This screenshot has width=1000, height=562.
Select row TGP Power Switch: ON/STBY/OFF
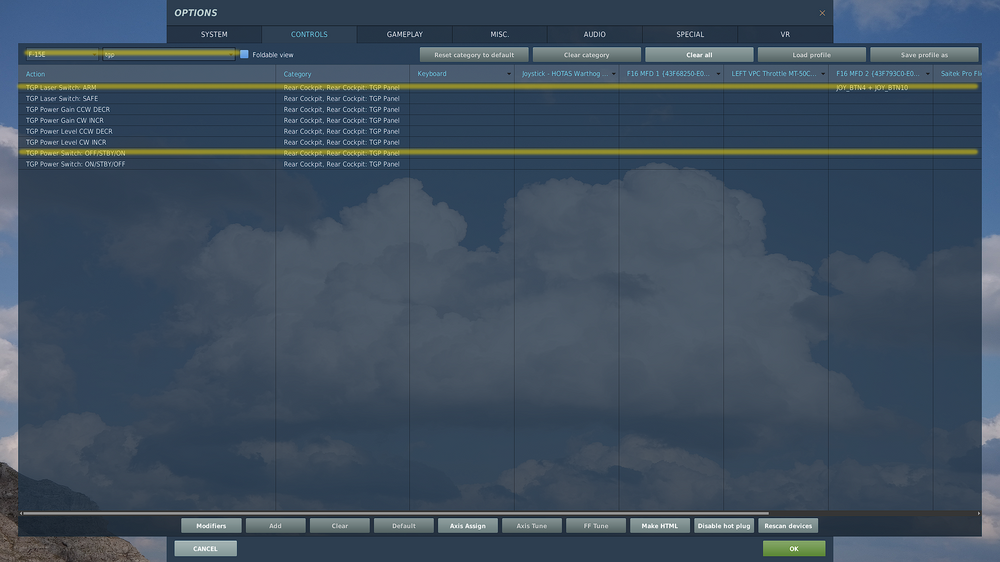tap(500, 164)
